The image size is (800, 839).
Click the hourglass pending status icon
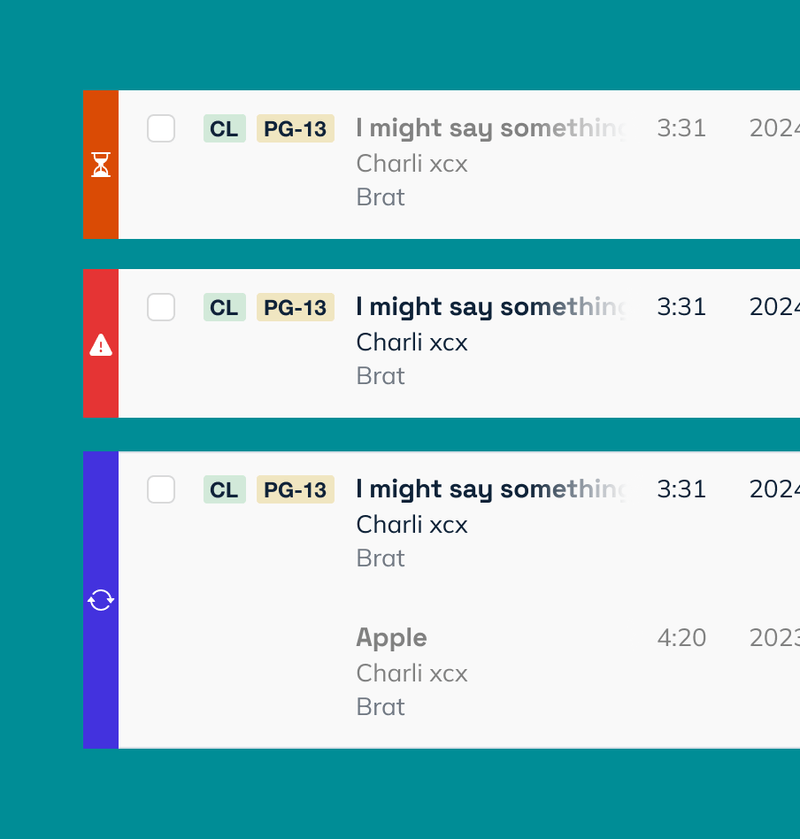point(101,165)
